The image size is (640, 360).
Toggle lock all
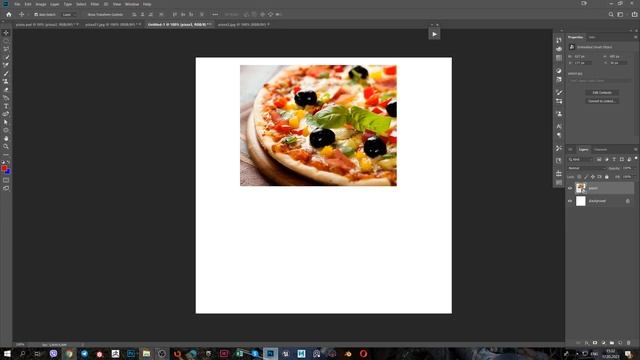pyautogui.click(x=607, y=177)
